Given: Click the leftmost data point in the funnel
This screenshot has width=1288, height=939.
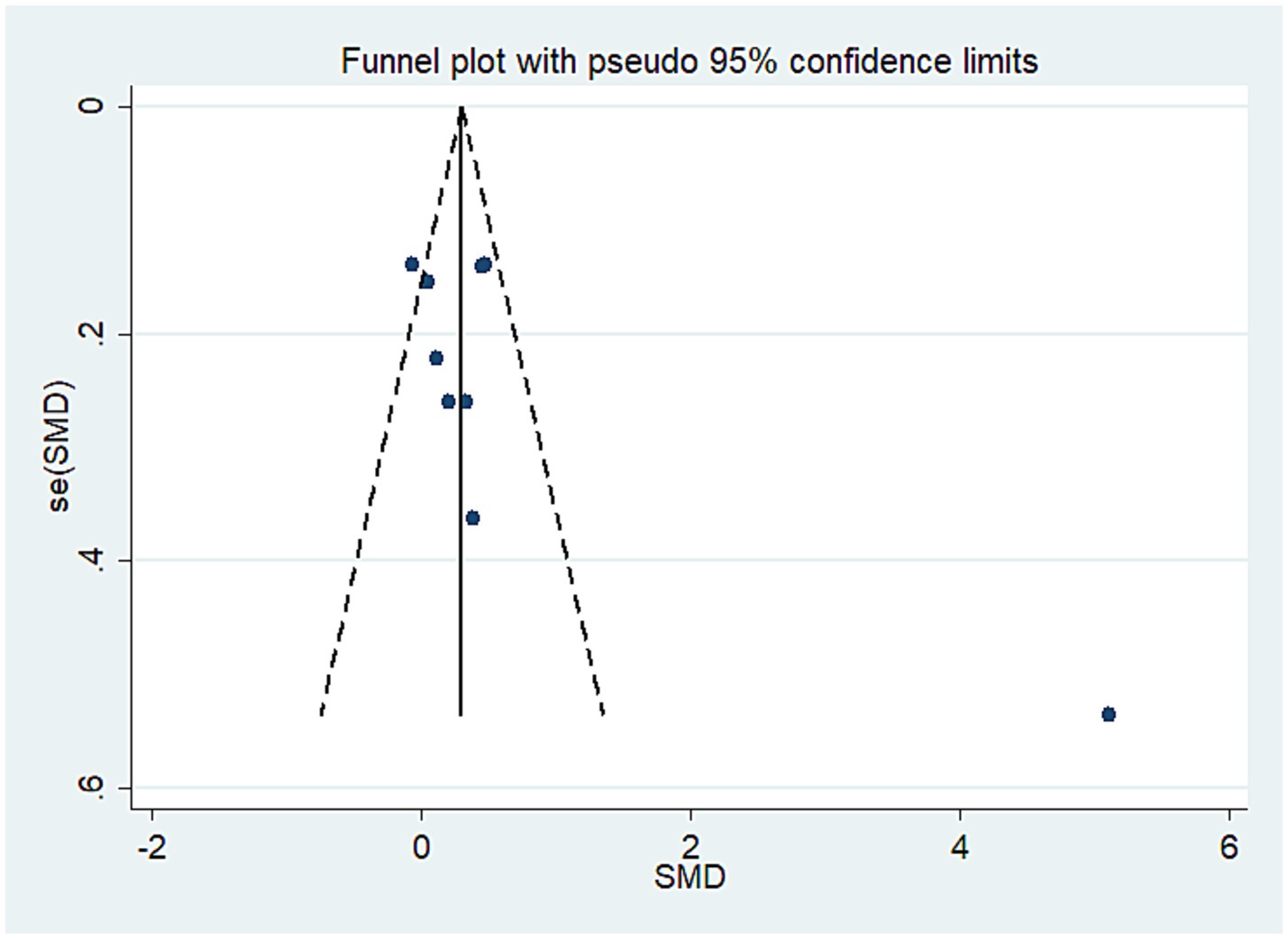Looking at the screenshot, I should click(412, 264).
